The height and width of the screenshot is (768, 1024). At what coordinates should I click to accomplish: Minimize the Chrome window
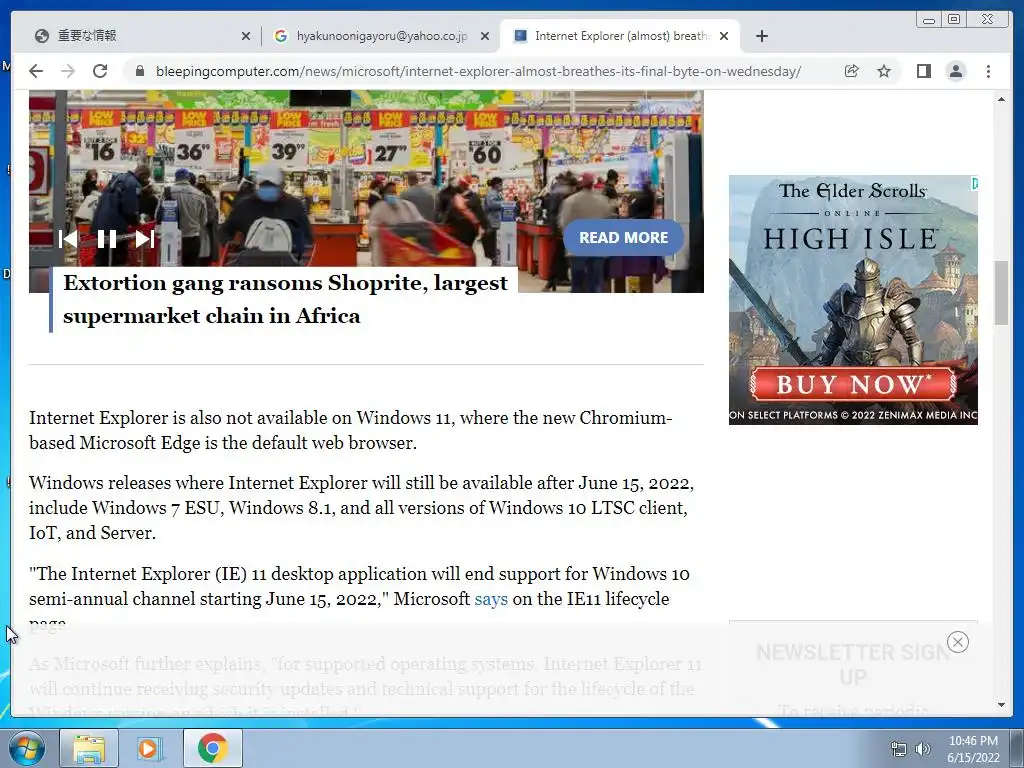coord(929,20)
